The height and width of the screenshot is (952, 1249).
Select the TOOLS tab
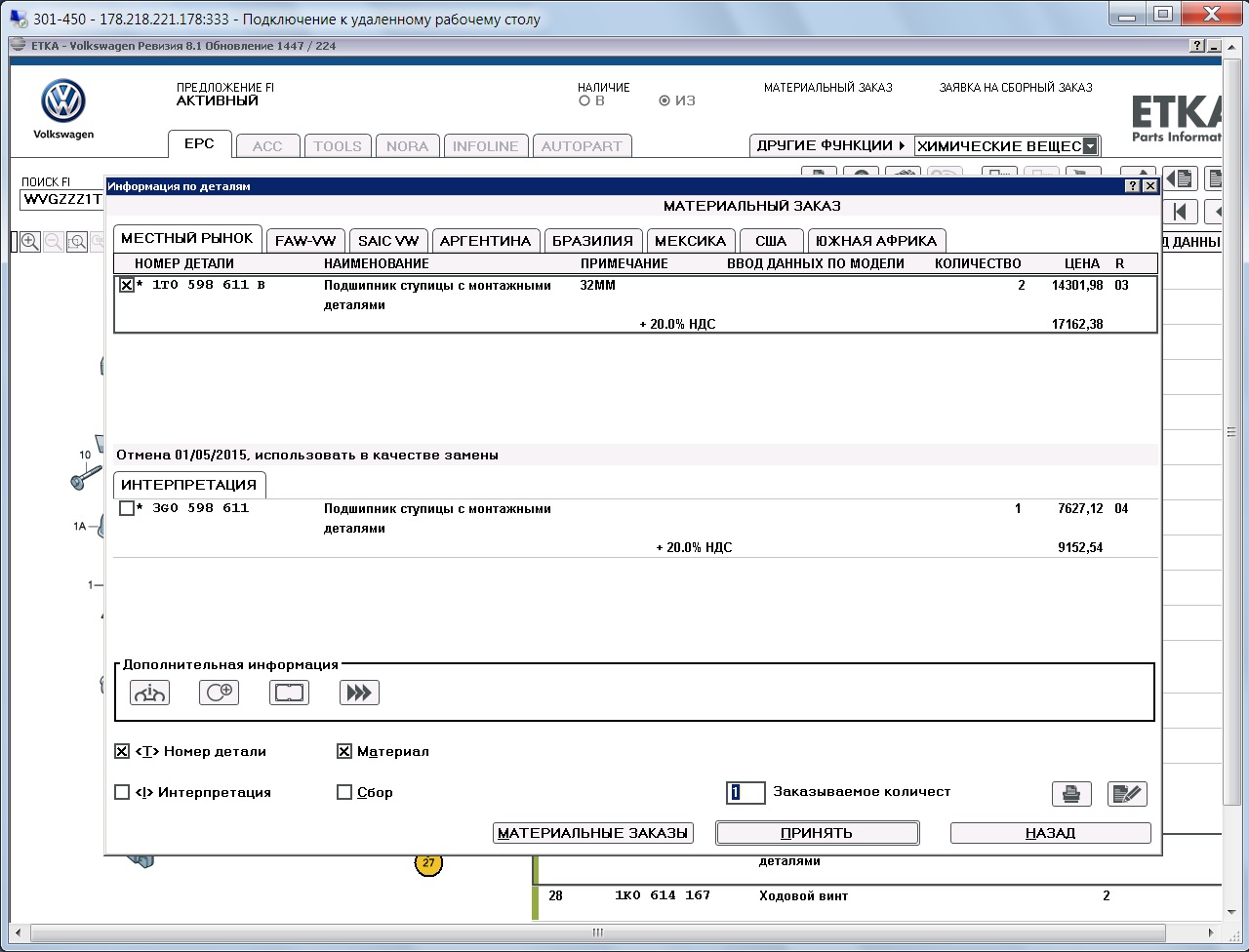[338, 146]
